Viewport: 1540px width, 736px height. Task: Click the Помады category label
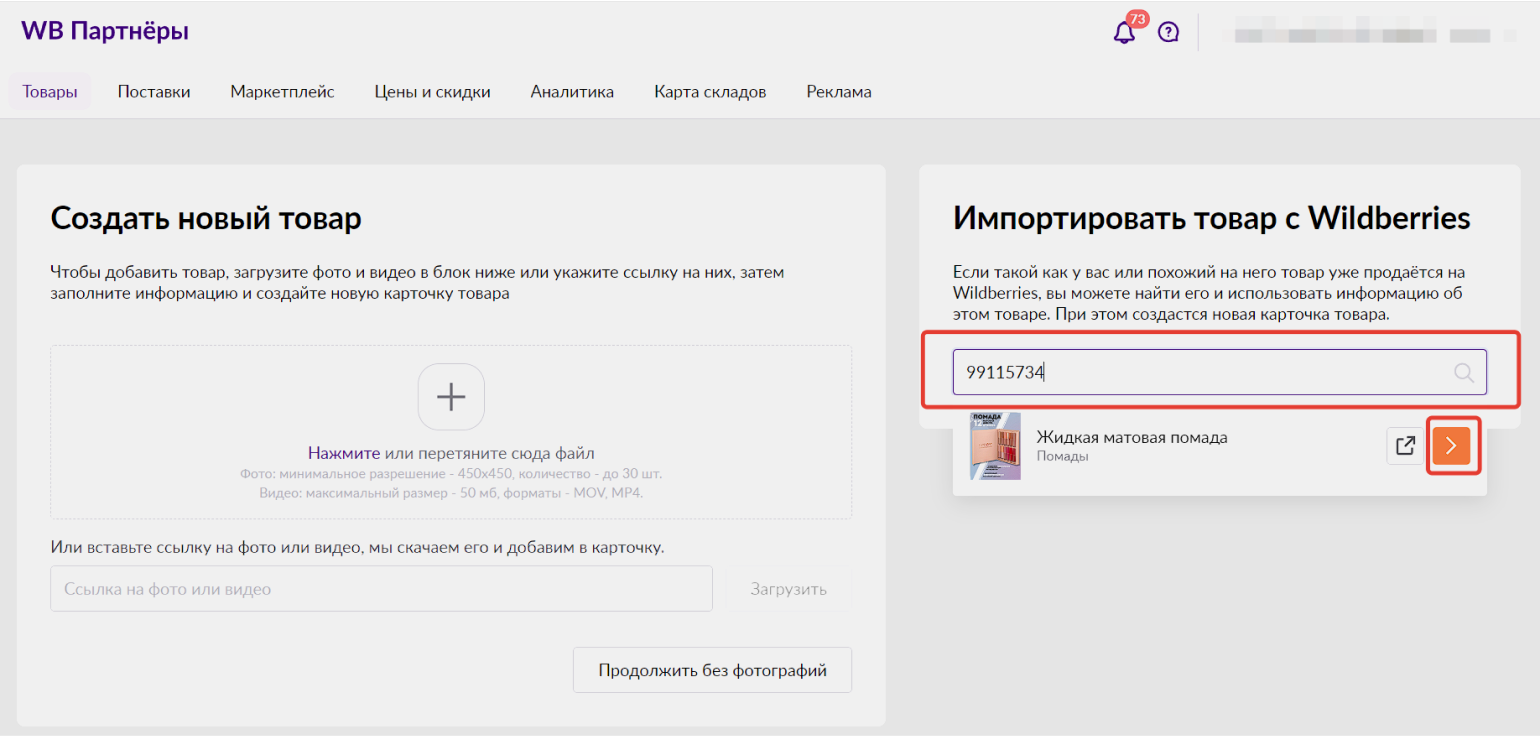point(1062,456)
